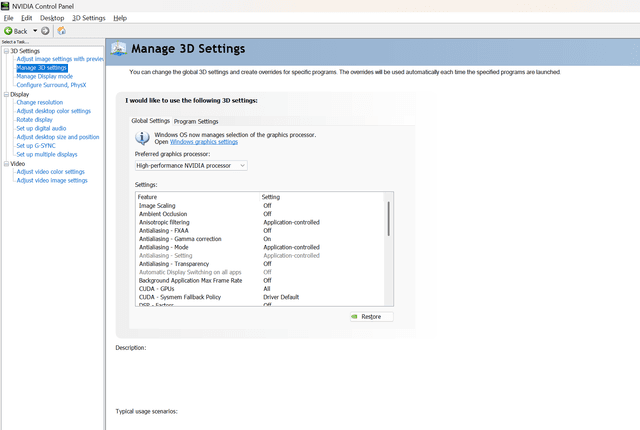The image size is (640, 430).
Task: Open Adjust video color settings
Action: (51, 172)
